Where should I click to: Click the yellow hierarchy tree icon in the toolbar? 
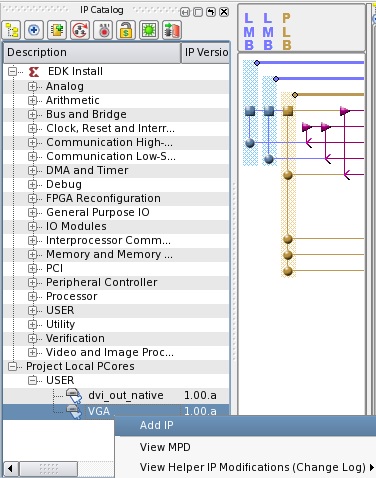tap(12, 31)
